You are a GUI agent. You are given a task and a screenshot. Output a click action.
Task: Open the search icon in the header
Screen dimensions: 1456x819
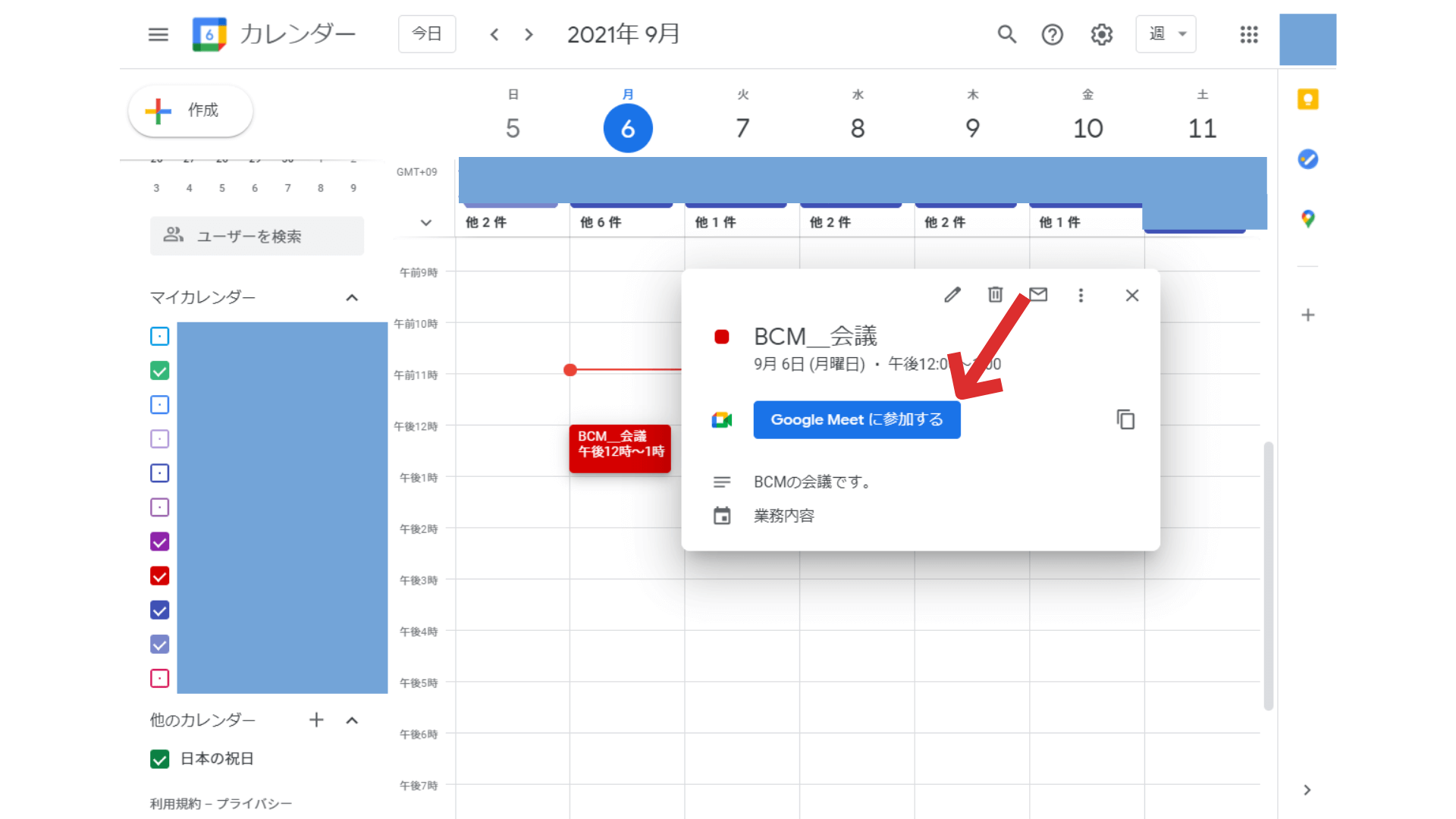(x=1006, y=34)
